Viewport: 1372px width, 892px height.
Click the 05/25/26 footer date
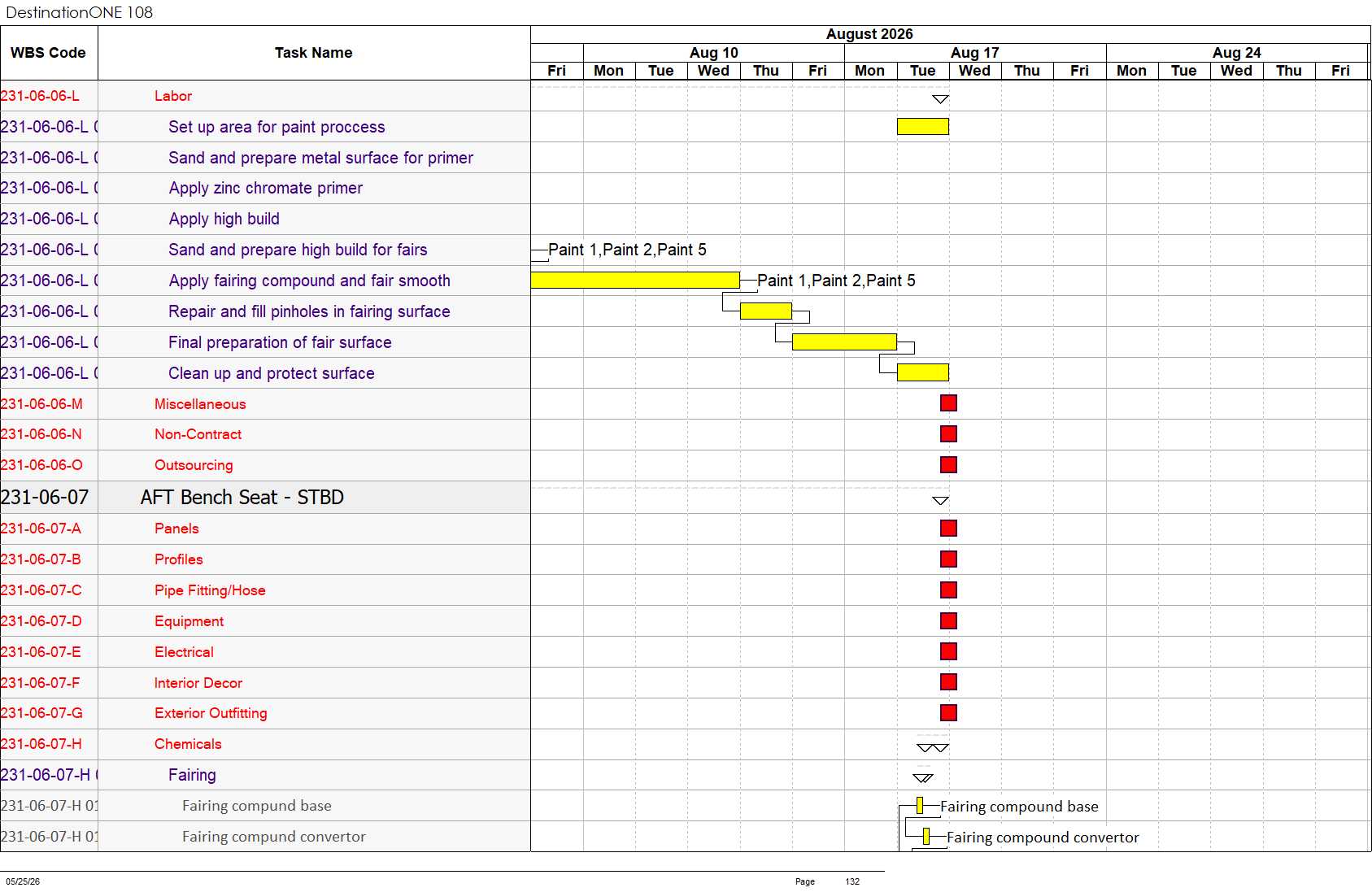[x=23, y=881]
